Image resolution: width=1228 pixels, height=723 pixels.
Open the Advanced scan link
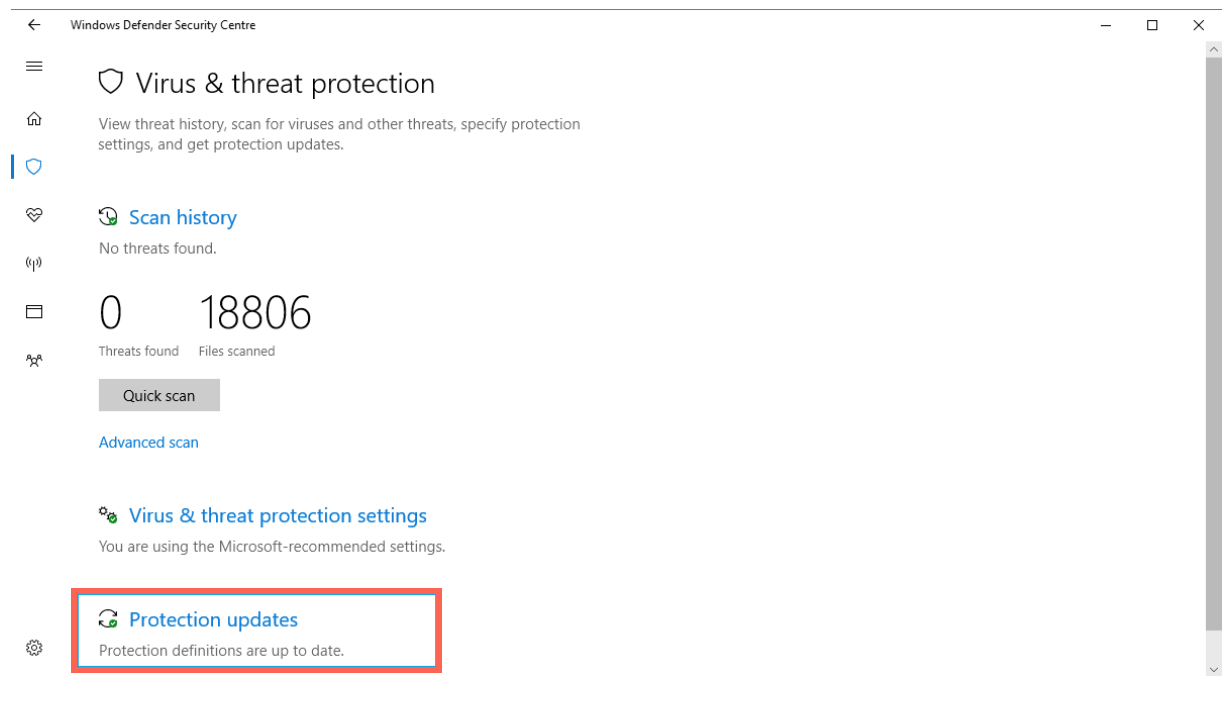point(148,442)
